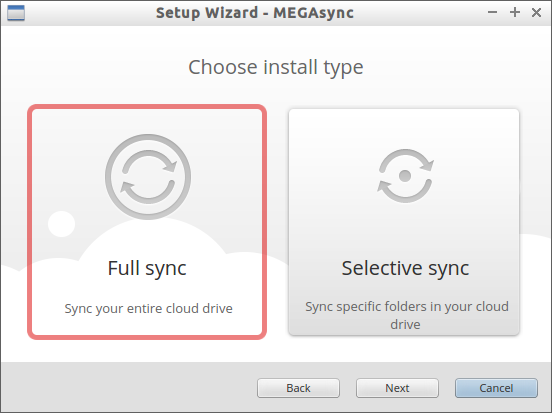Click the Full sync circular arrows icon

pos(148,177)
